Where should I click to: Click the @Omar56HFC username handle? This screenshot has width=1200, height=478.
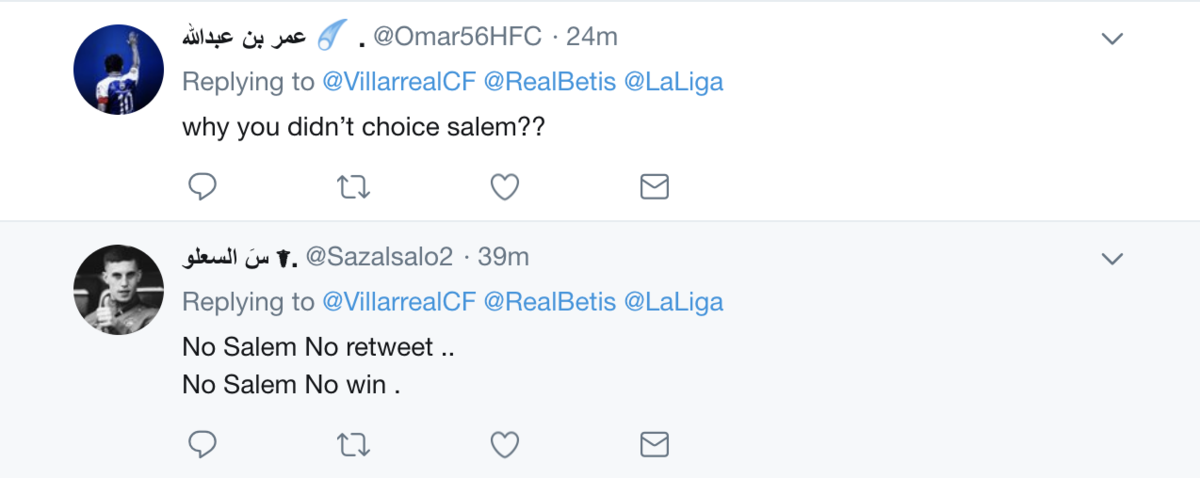click(457, 37)
